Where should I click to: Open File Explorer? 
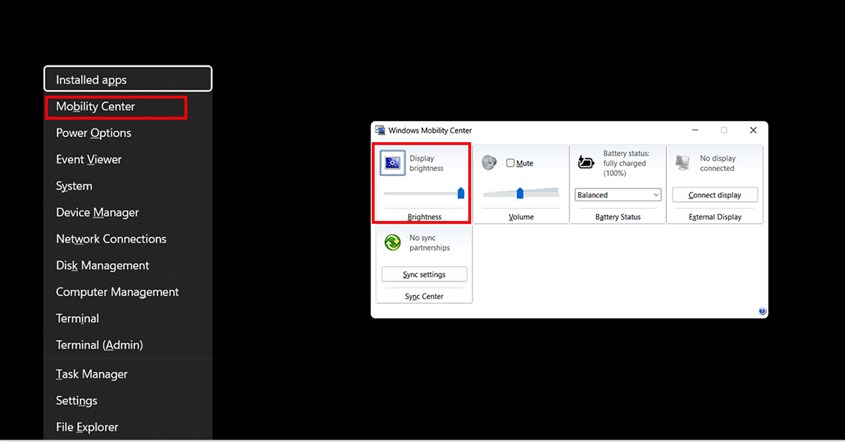click(x=128, y=427)
